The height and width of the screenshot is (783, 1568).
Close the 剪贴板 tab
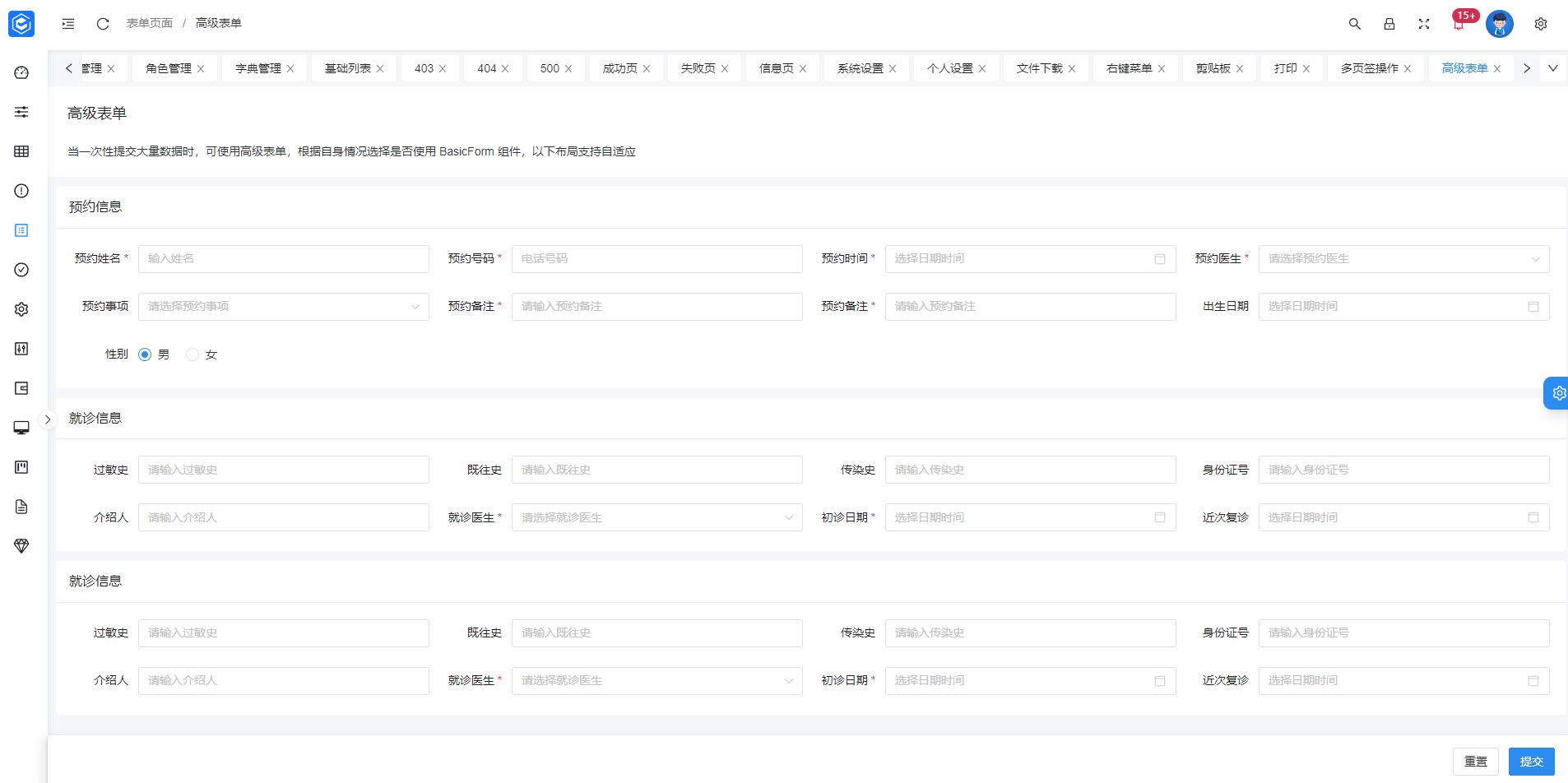click(1240, 69)
